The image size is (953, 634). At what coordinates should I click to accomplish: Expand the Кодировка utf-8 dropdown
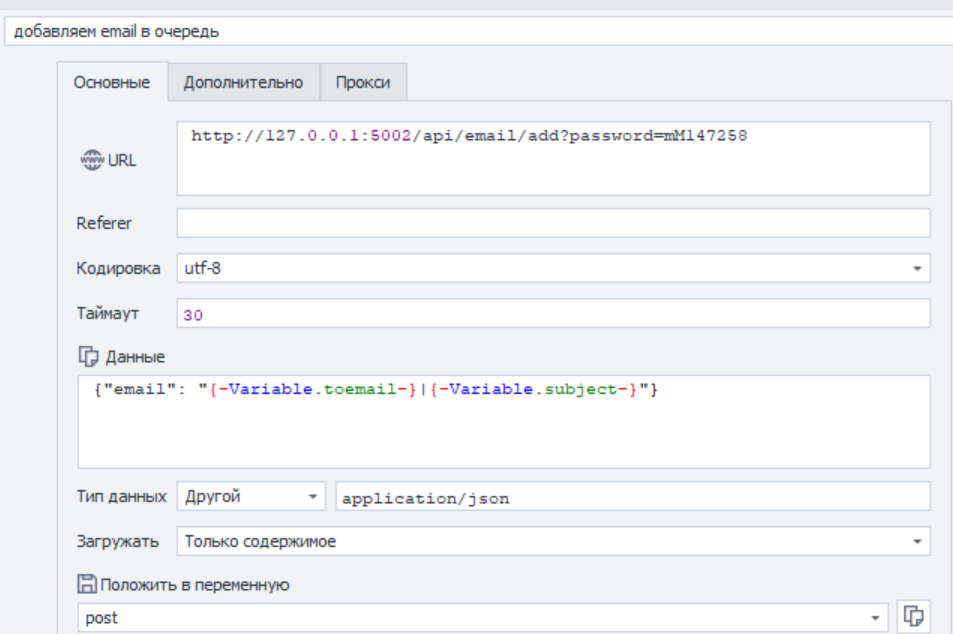pyautogui.click(x=916, y=269)
